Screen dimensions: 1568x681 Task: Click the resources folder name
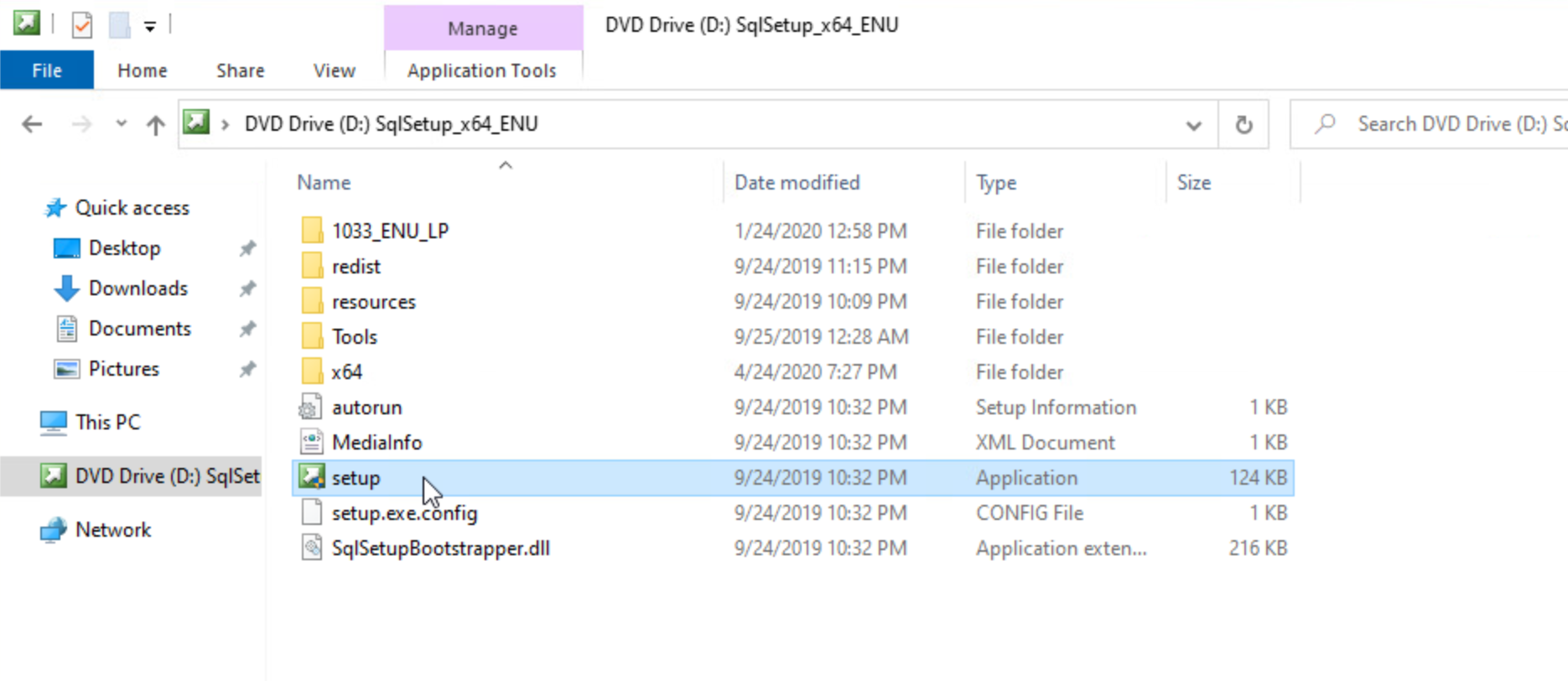(374, 301)
